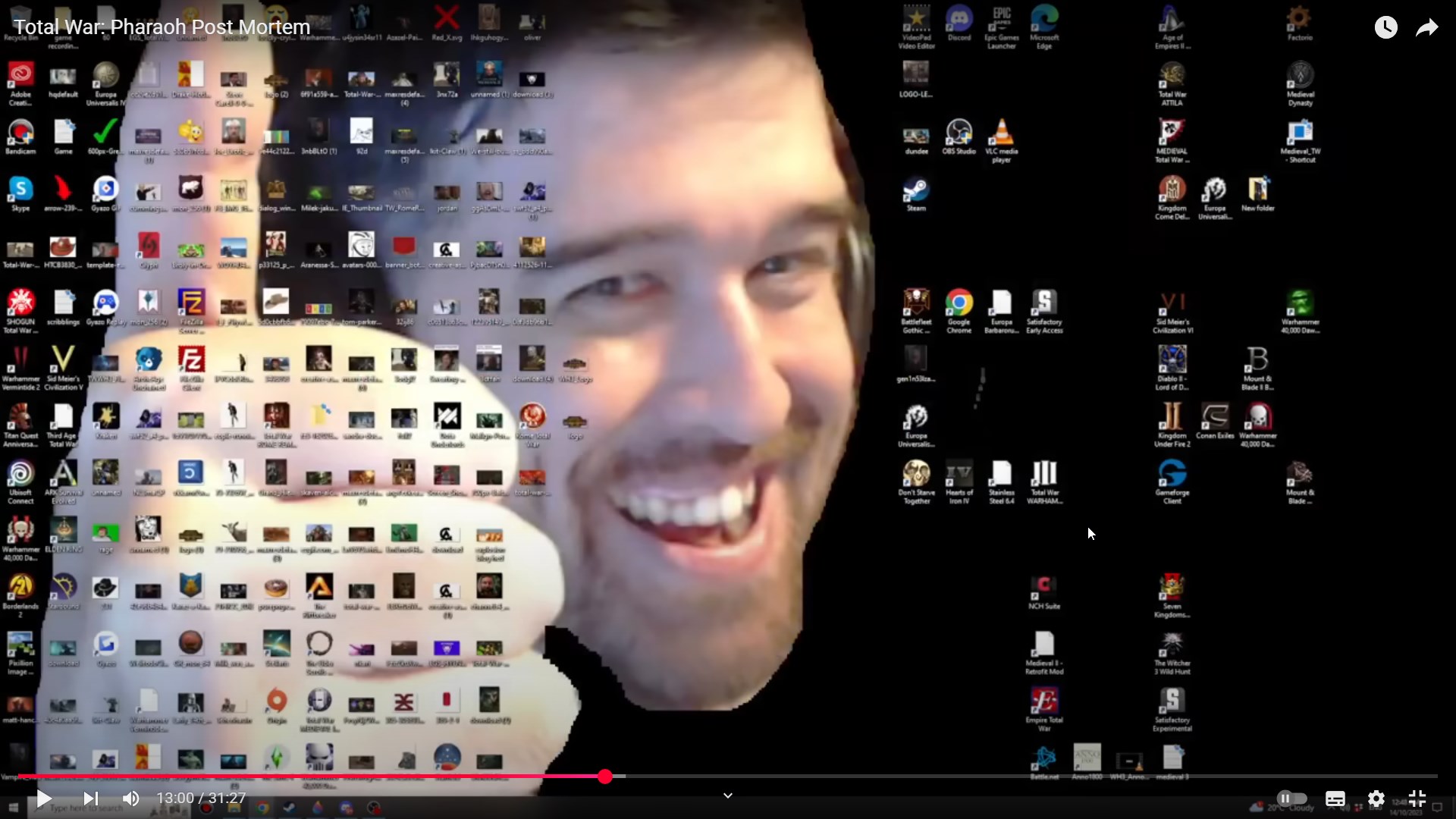Open Titan Quest Anniversary icon

[20, 425]
